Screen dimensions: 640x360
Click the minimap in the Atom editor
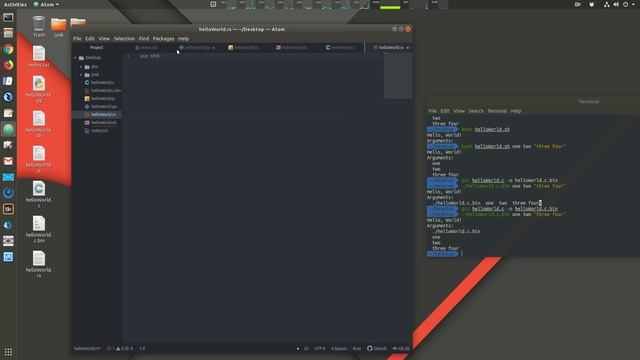pos(398,76)
